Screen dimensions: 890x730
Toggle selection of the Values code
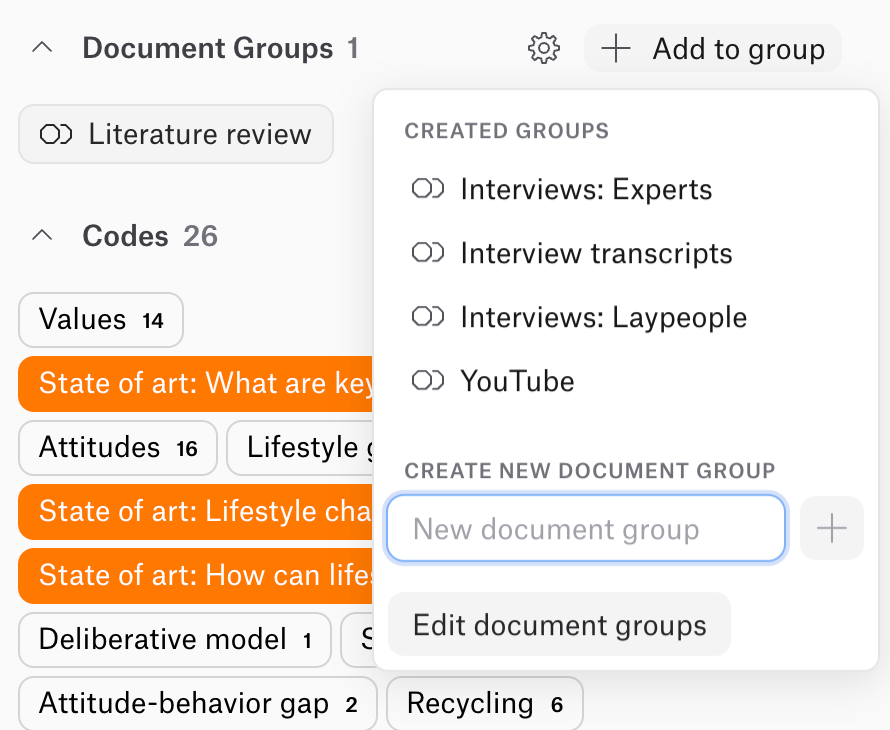click(100, 320)
